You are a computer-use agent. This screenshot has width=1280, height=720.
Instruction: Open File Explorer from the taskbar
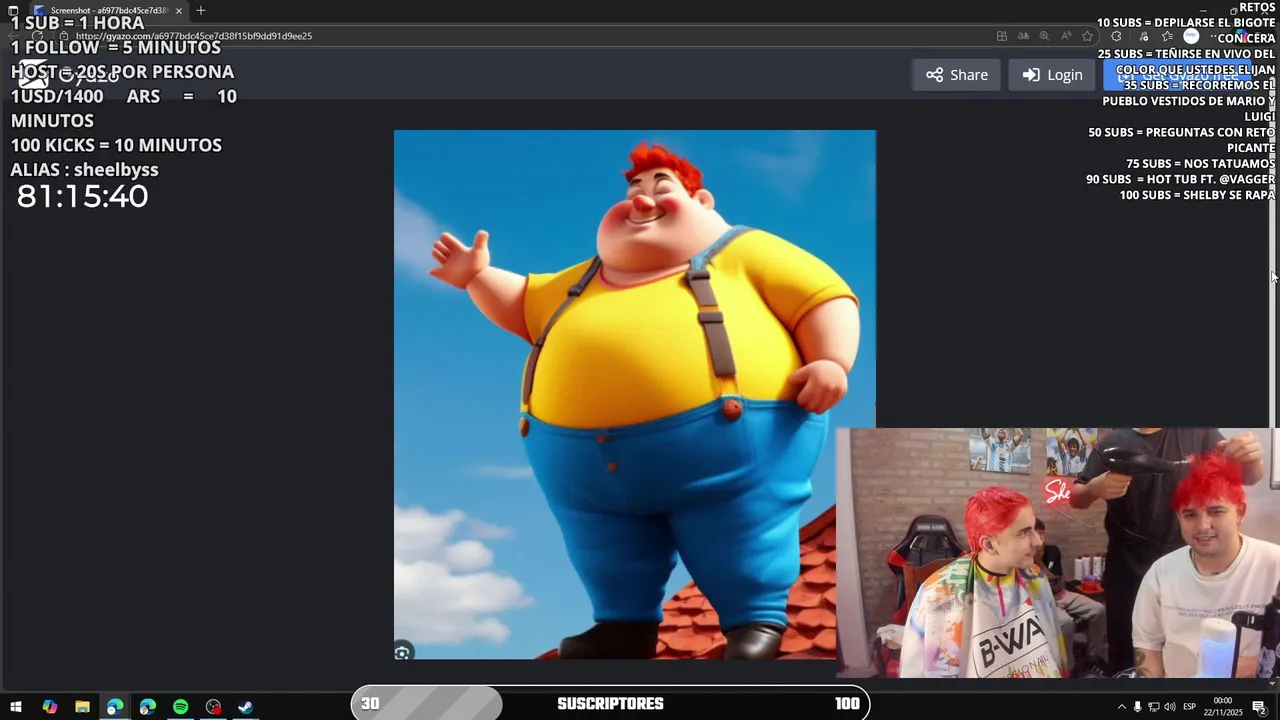click(82, 707)
